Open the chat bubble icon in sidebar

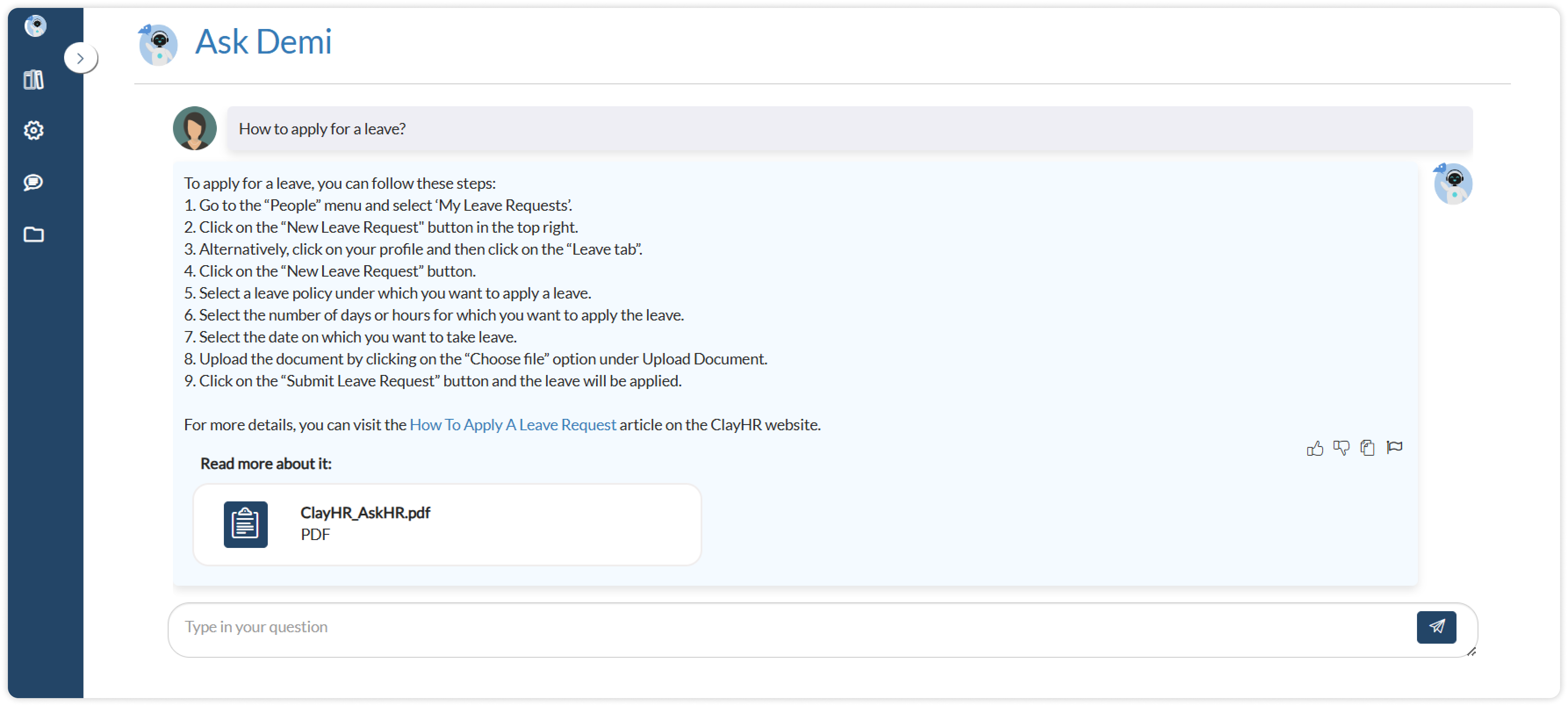coord(33,182)
